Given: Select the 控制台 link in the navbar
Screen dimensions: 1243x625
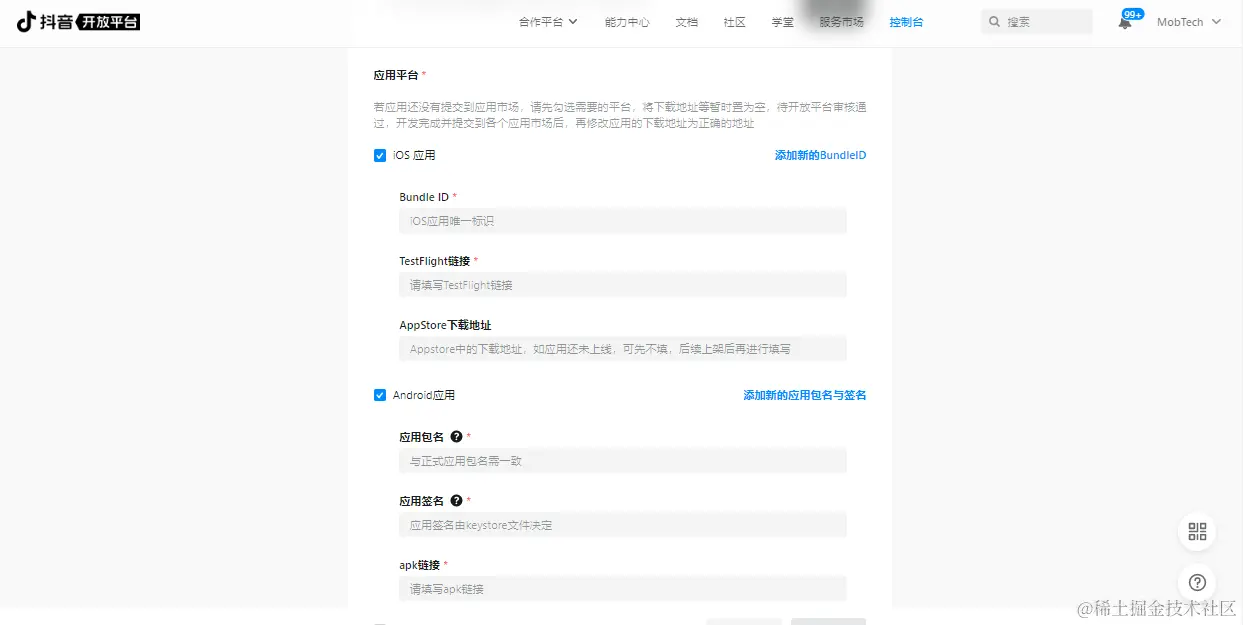Looking at the screenshot, I should pos(905,21).
